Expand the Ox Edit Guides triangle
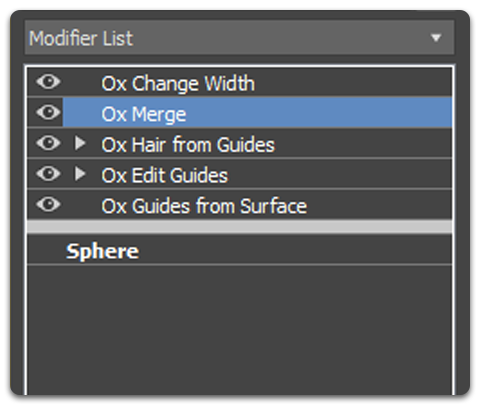480x405 pixels. click(x=80, y=174)
